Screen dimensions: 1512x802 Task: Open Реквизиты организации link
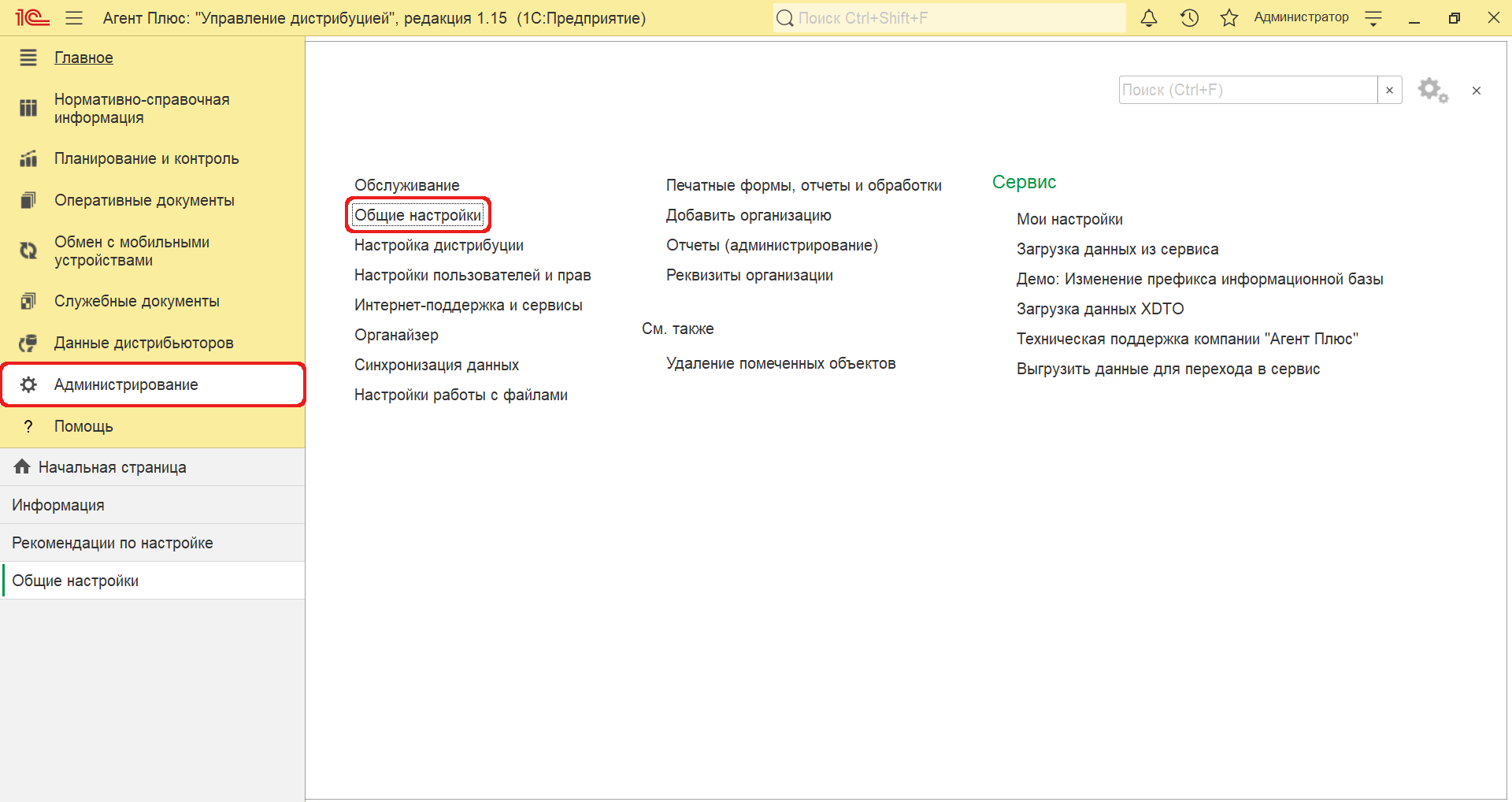[750, 275]
